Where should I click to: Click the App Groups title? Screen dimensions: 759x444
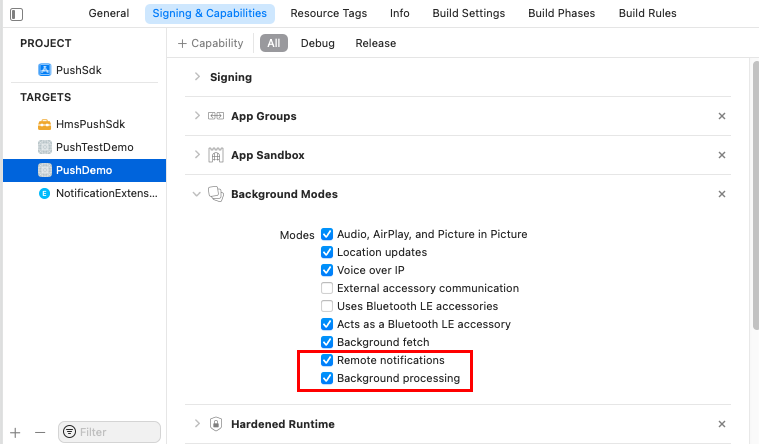coord(264,116)
